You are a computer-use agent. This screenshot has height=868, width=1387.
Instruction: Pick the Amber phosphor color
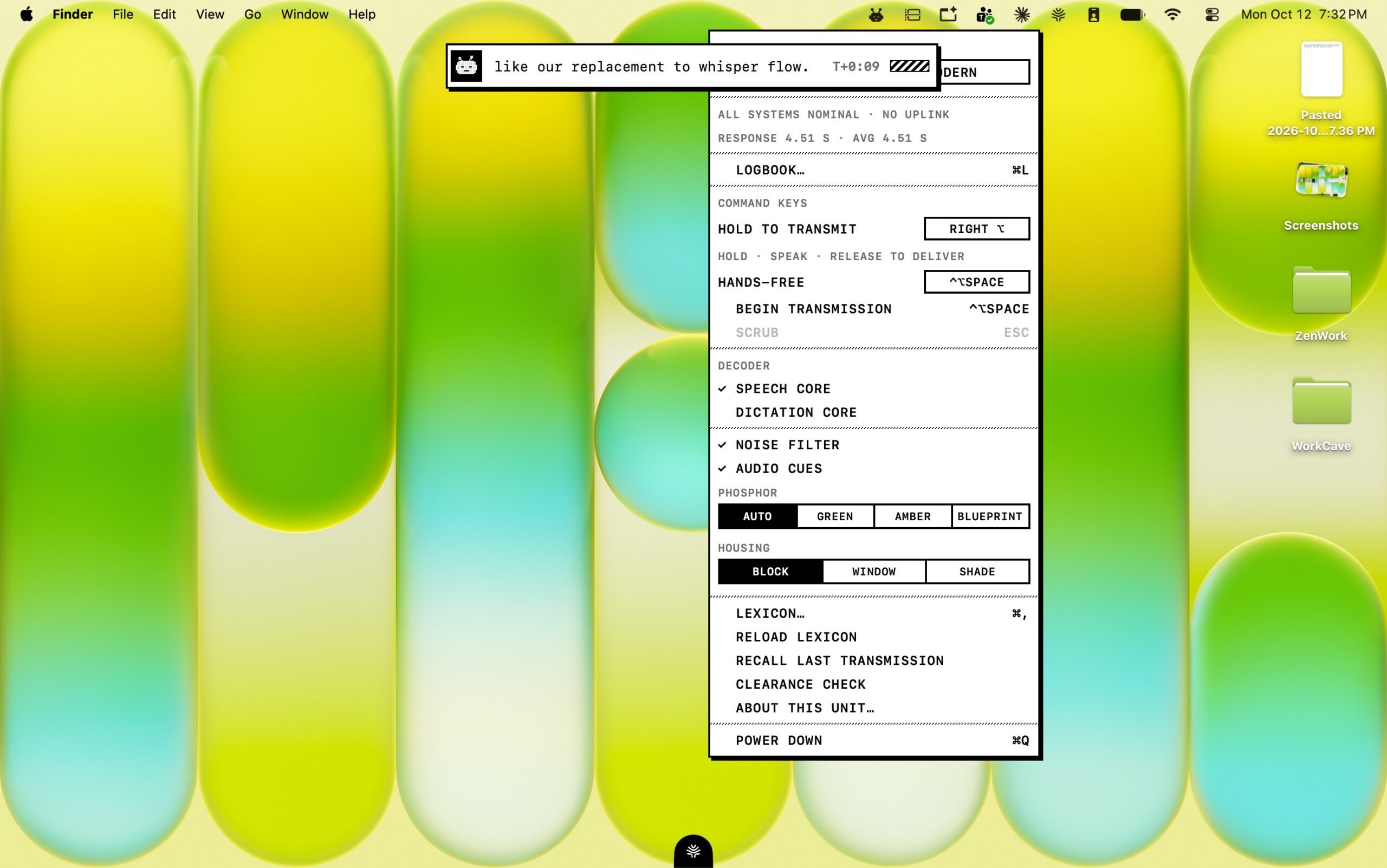click(x=913, y=516)
